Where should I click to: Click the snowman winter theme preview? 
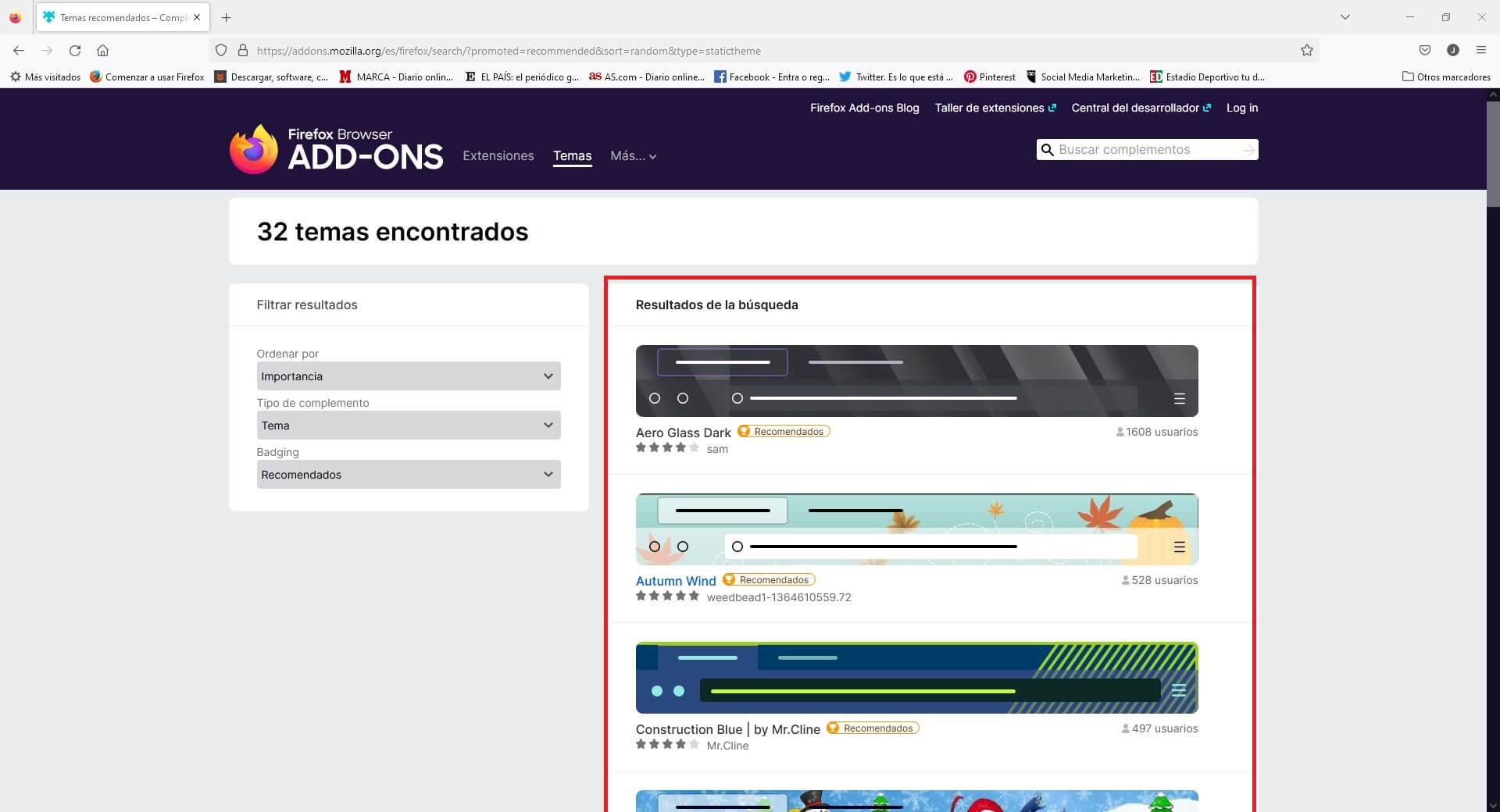[917, 801]
